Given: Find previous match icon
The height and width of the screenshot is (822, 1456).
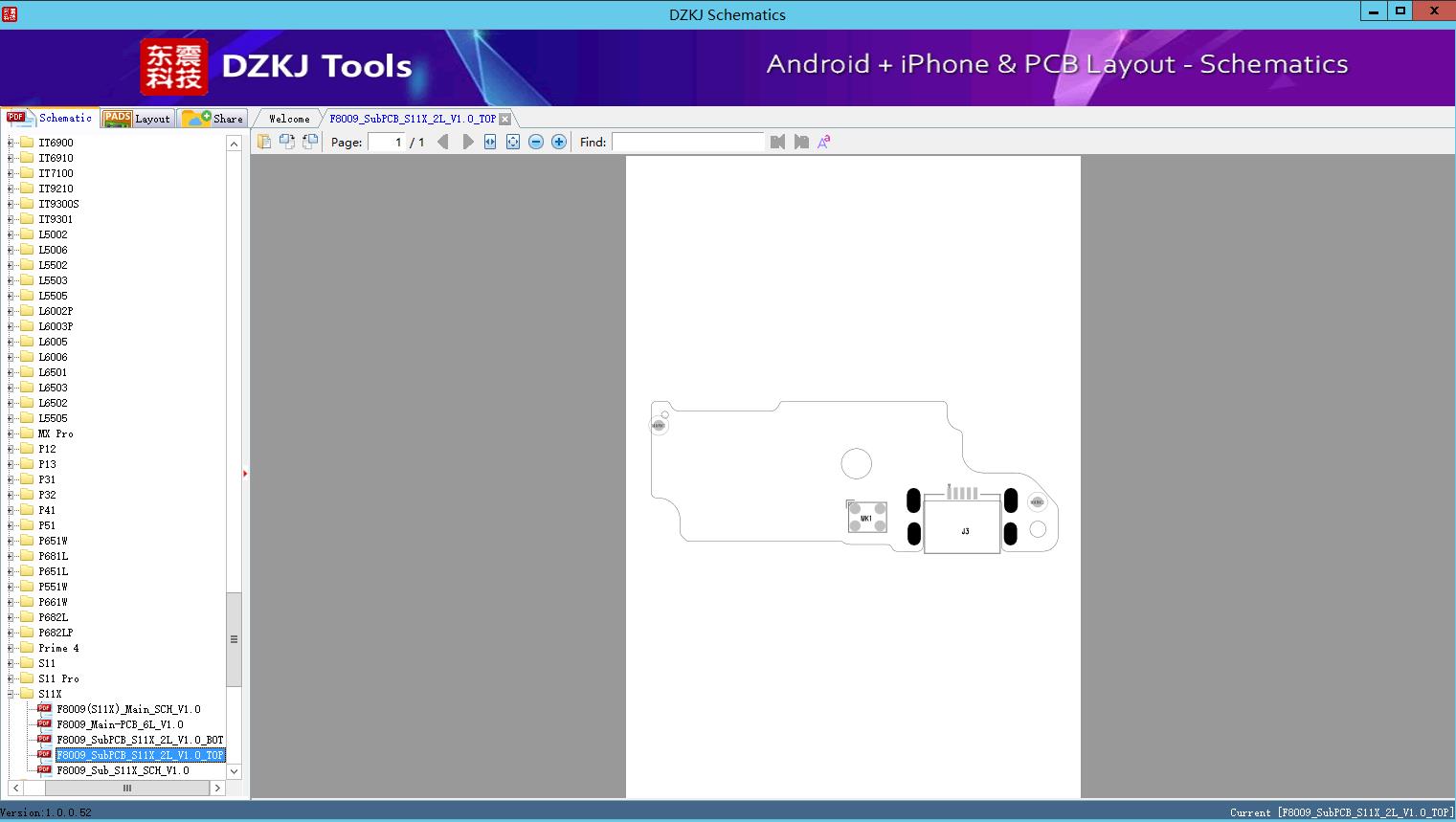Looking at the screenshot, I should (777, 142).
